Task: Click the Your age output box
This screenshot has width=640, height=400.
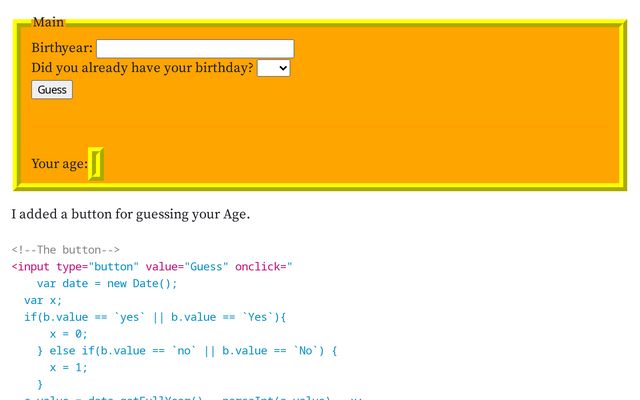Action: coord(96,164)
